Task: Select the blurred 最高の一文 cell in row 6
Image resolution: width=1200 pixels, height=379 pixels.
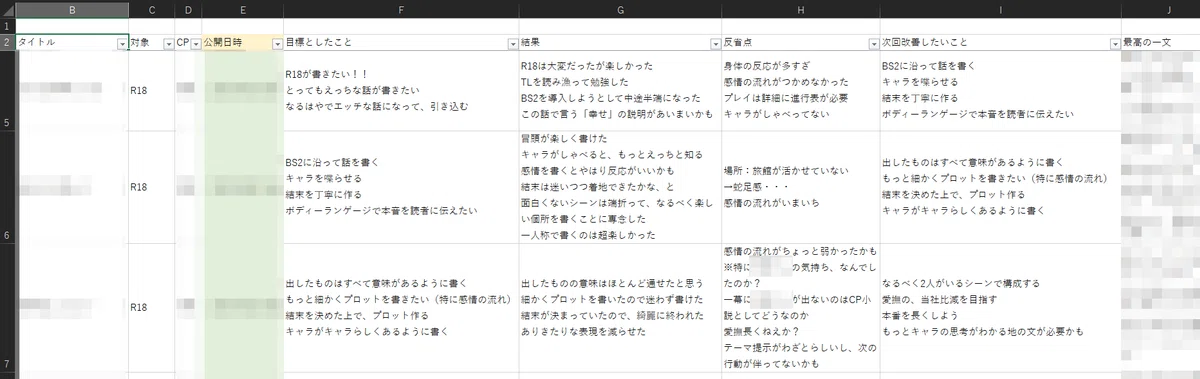Action: click(x=1161, y=187)
